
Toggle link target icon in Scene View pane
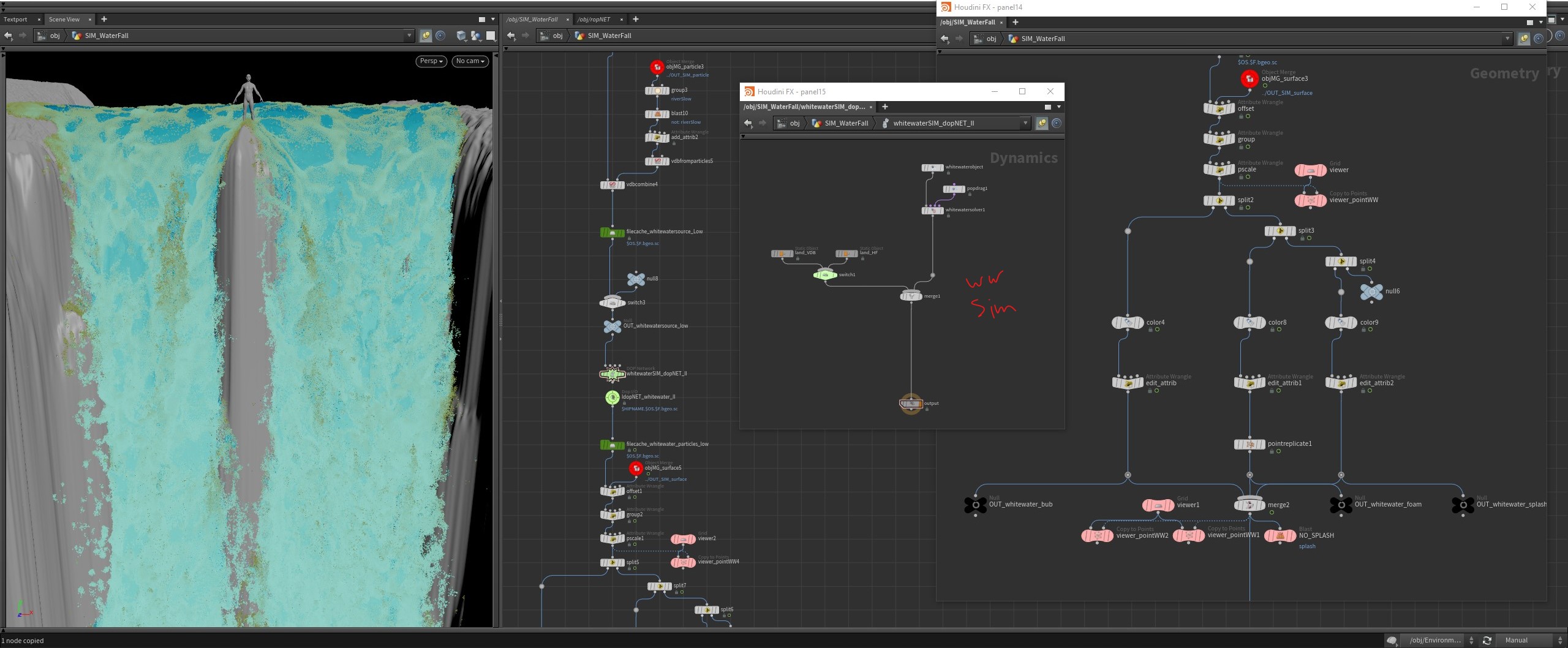pos(440,36)
